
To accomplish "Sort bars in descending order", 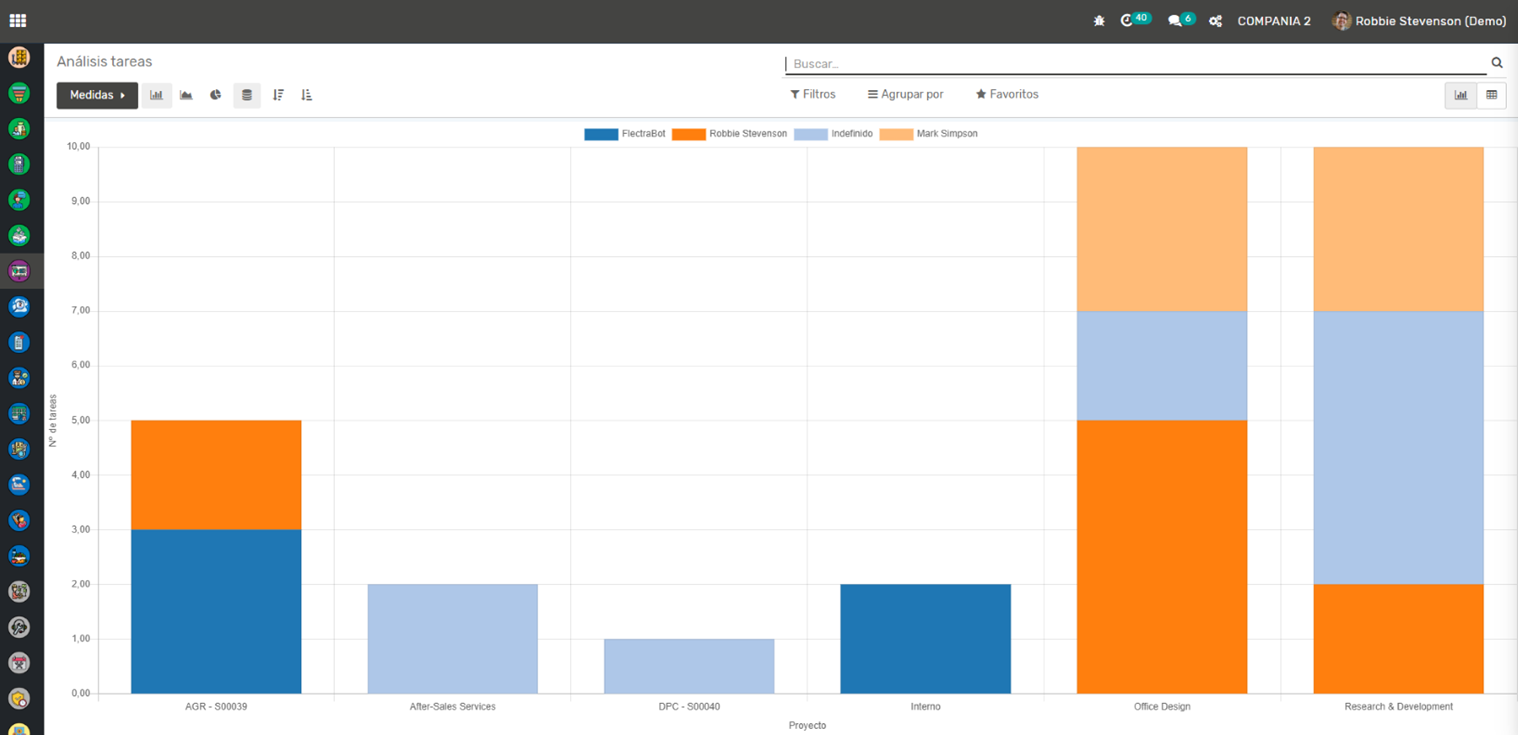I will point(278,95).
